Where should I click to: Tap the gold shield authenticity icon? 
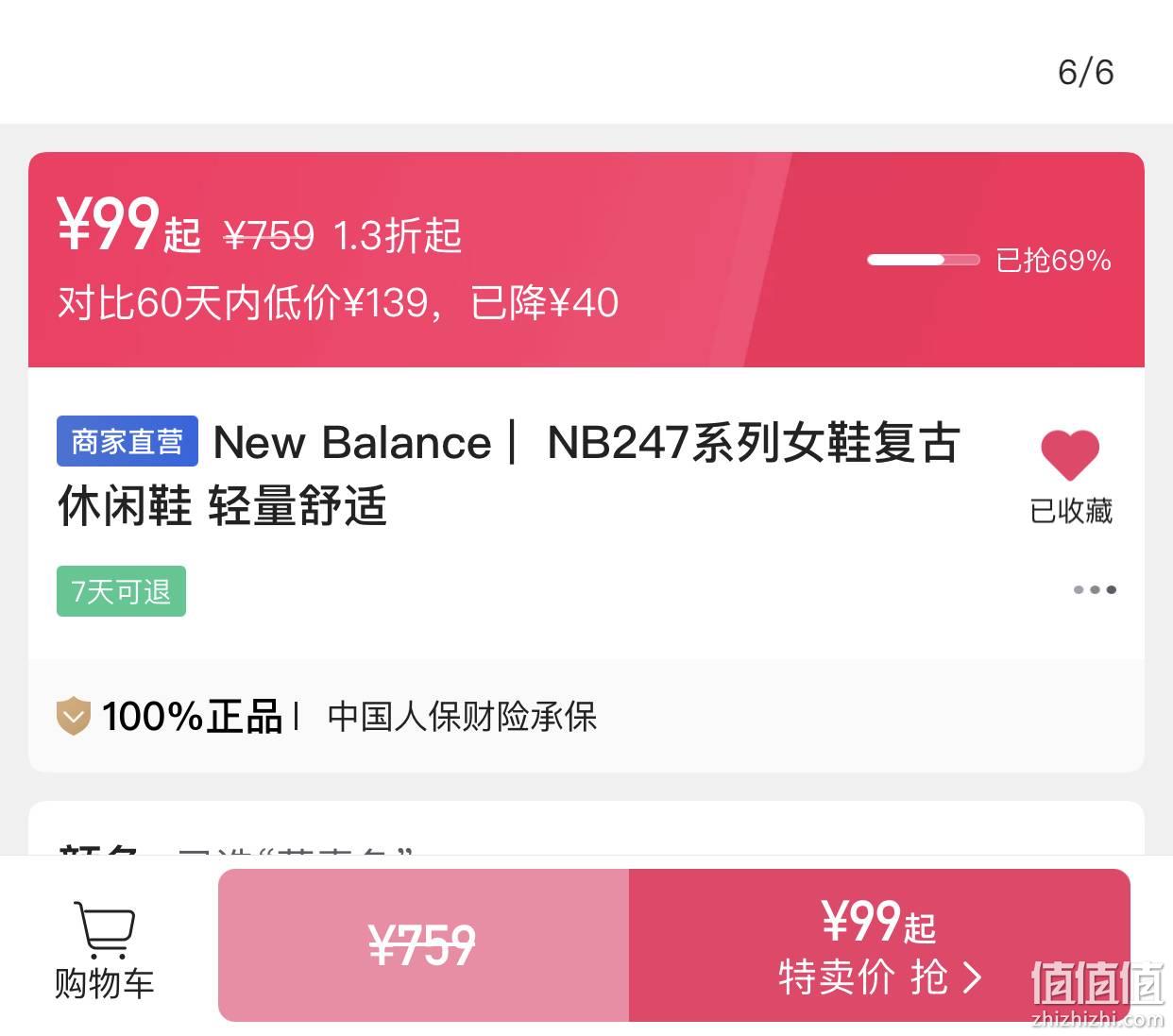pos(74,716)
